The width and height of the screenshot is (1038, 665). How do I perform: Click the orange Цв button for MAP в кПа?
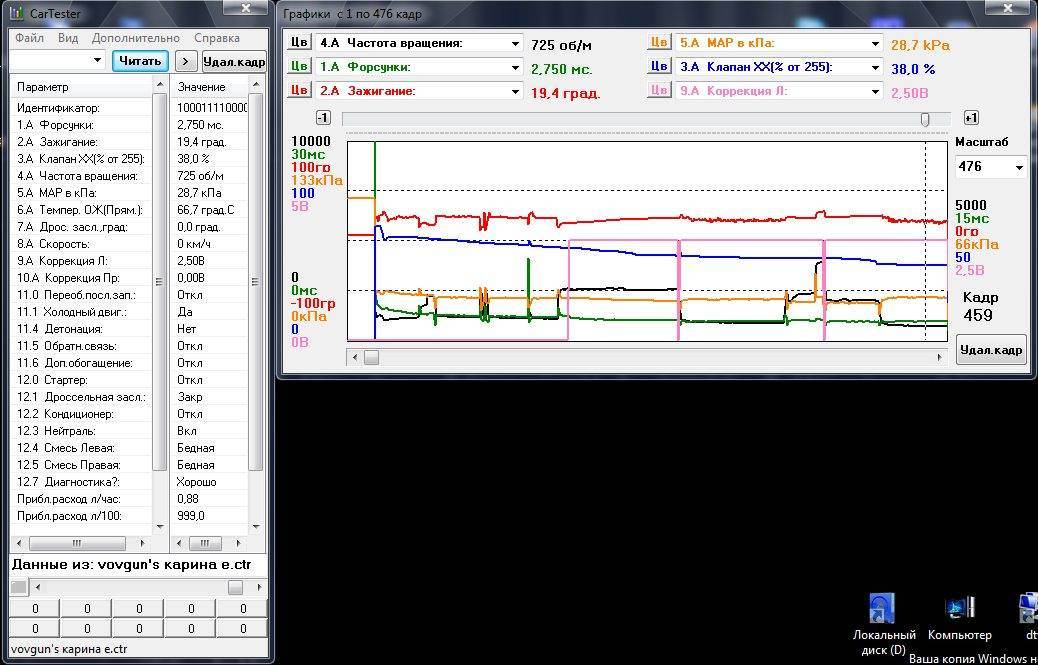point(658,43)
